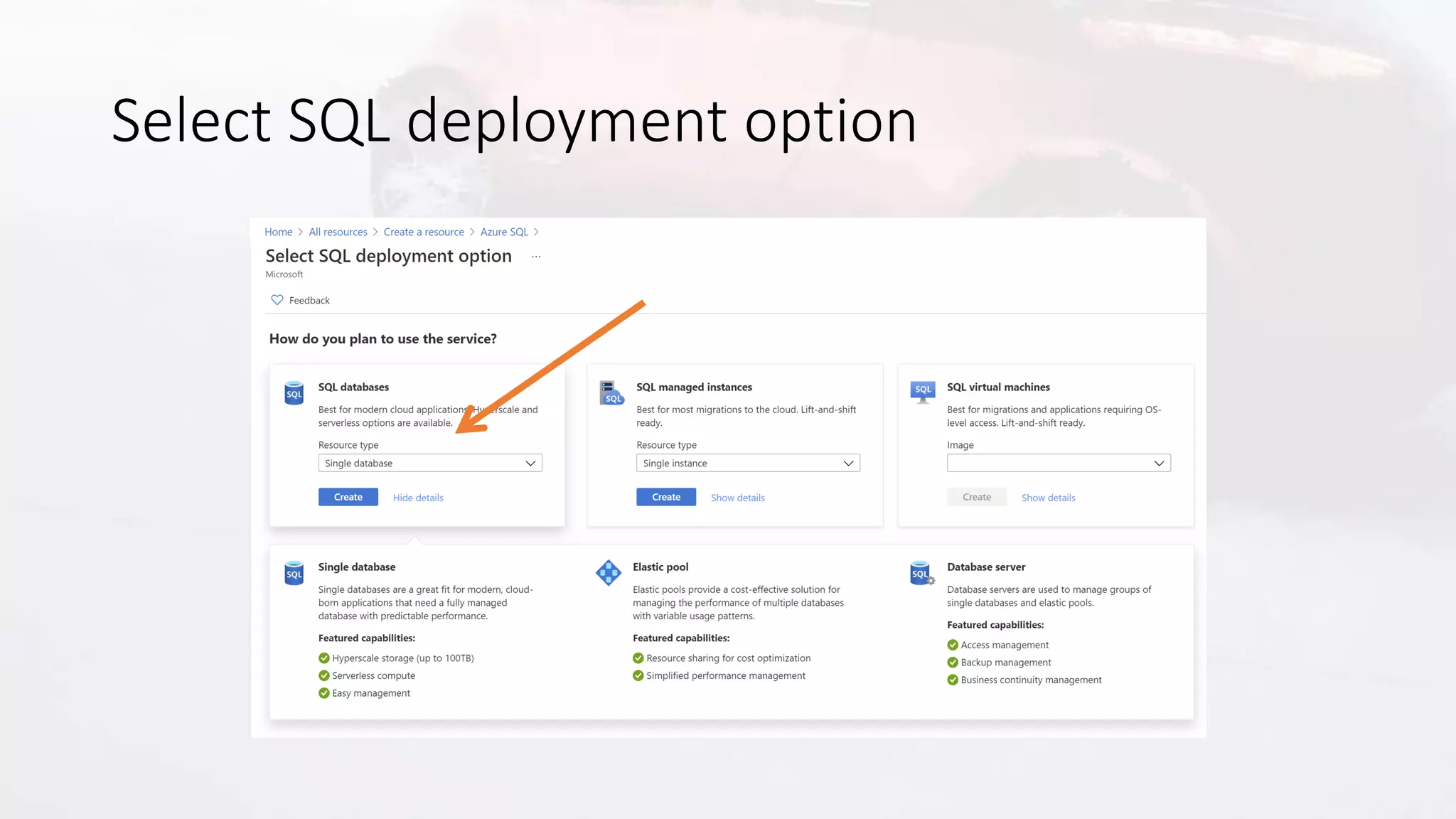This screenshot has height=819, width=1456.
Task: Click the Database server heading
Action: pos(986,567)
